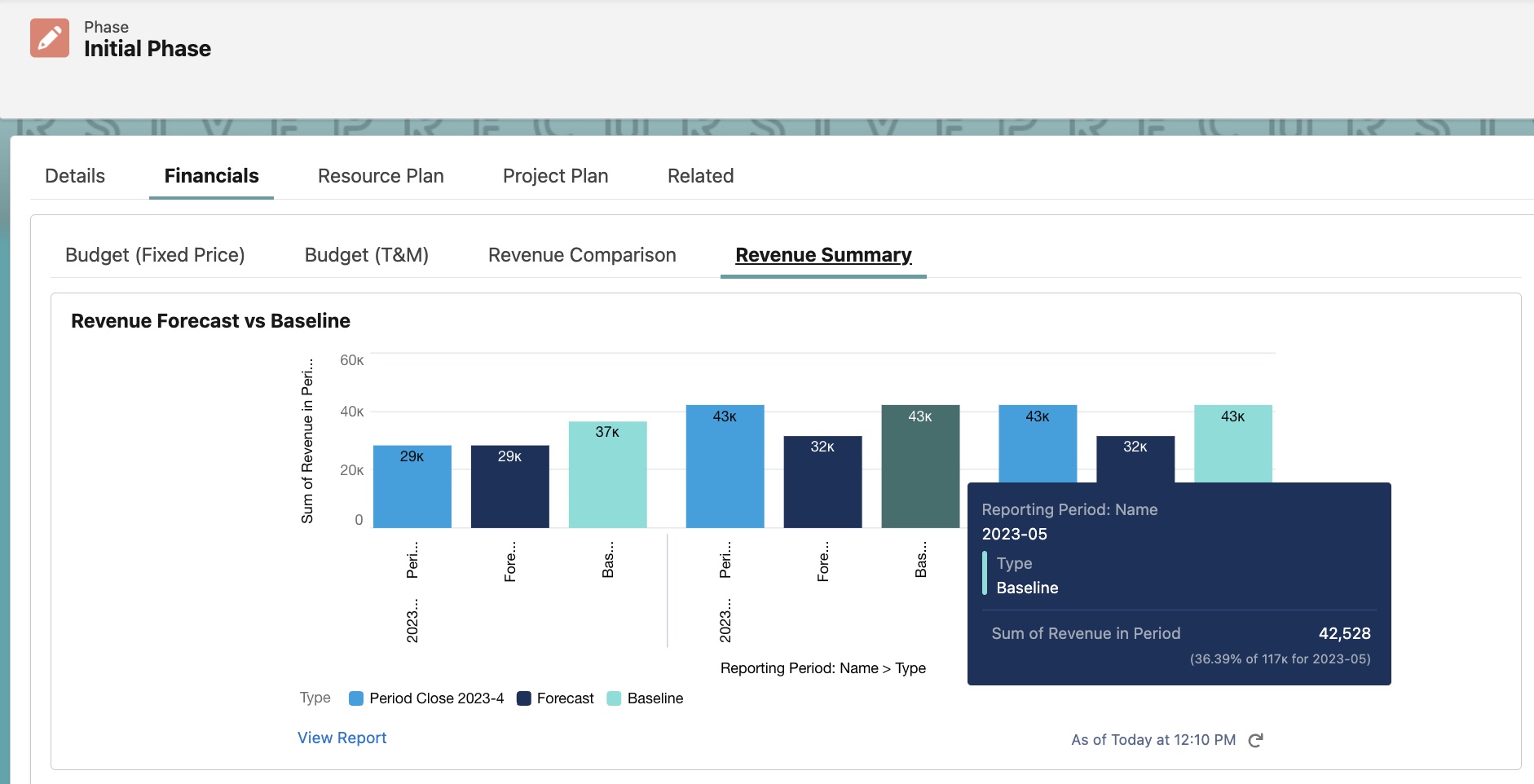The image size is (1534, 784).
Task: Select the Baseline legend swatch
Action: point(612,698)
